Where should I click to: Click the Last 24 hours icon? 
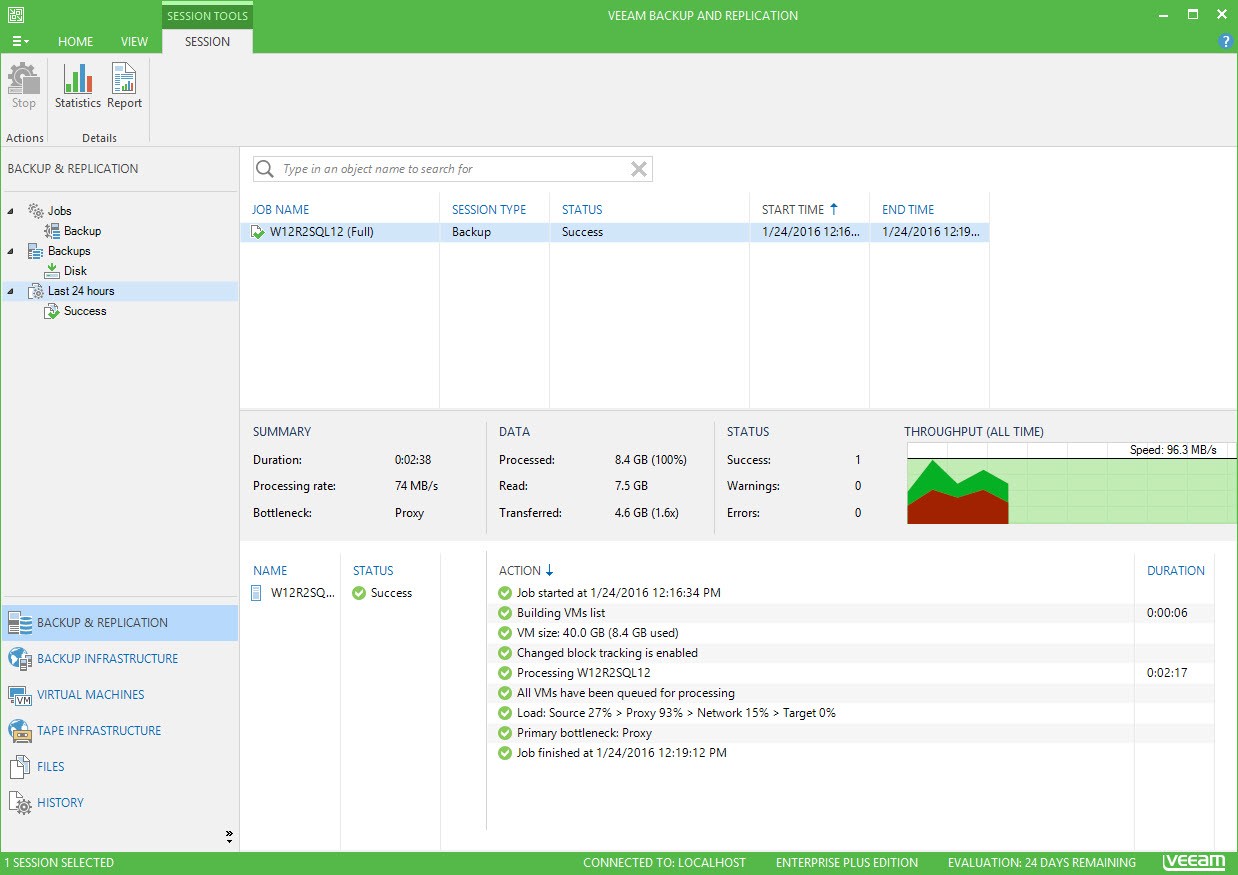[x=36, y=291]
